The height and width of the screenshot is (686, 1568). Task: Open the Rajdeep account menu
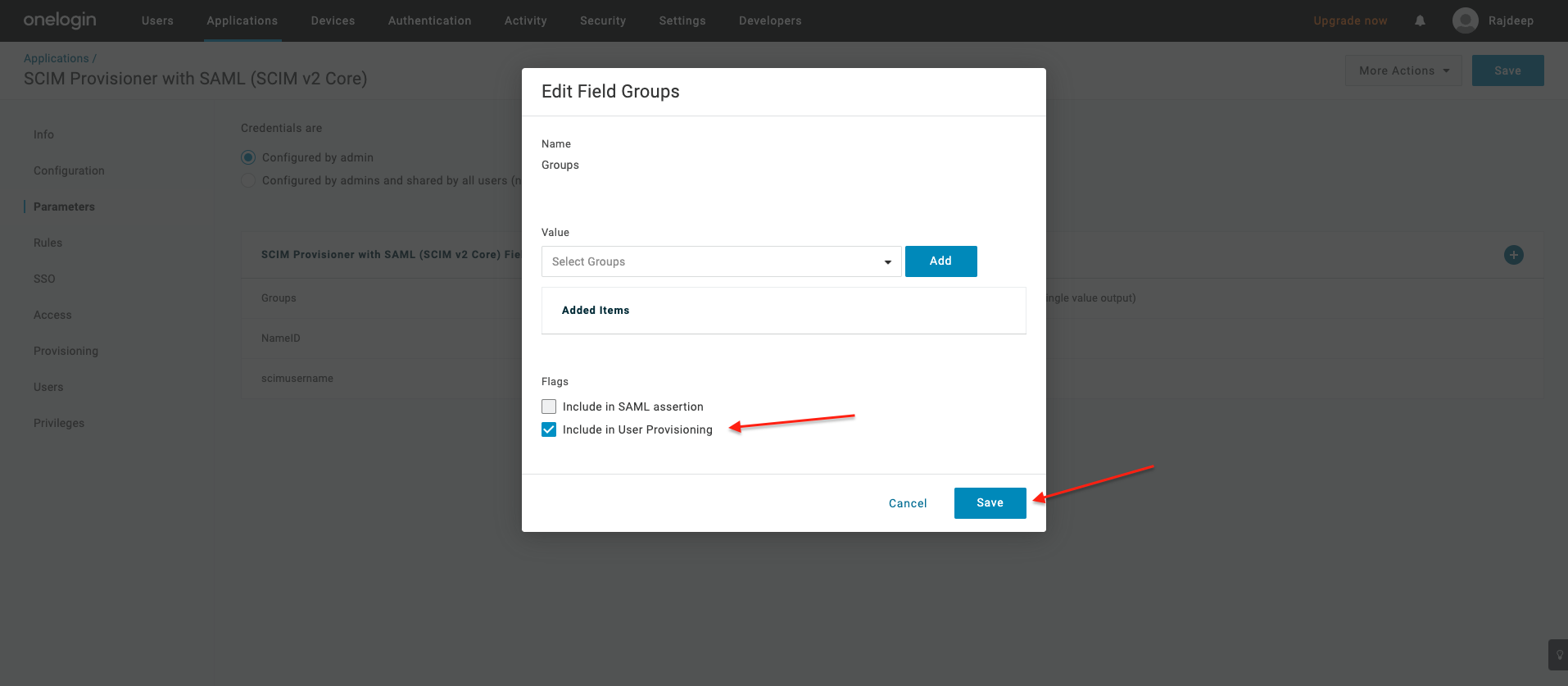coord(1510,20)
